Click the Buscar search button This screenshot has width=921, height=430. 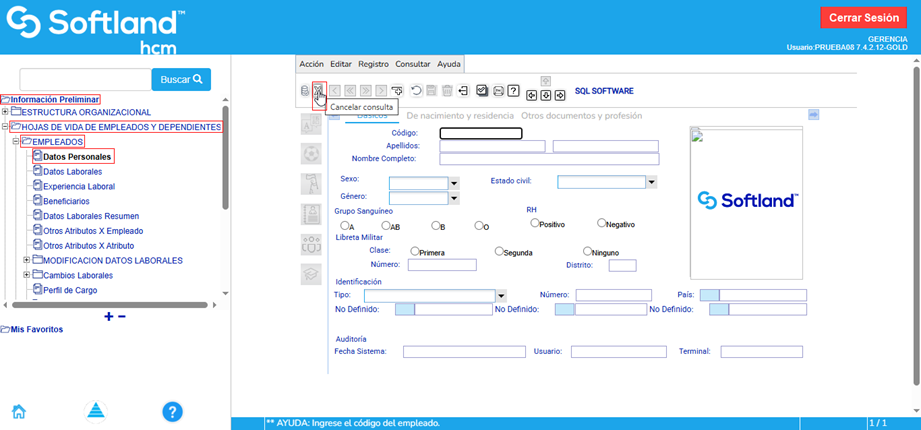181,79
